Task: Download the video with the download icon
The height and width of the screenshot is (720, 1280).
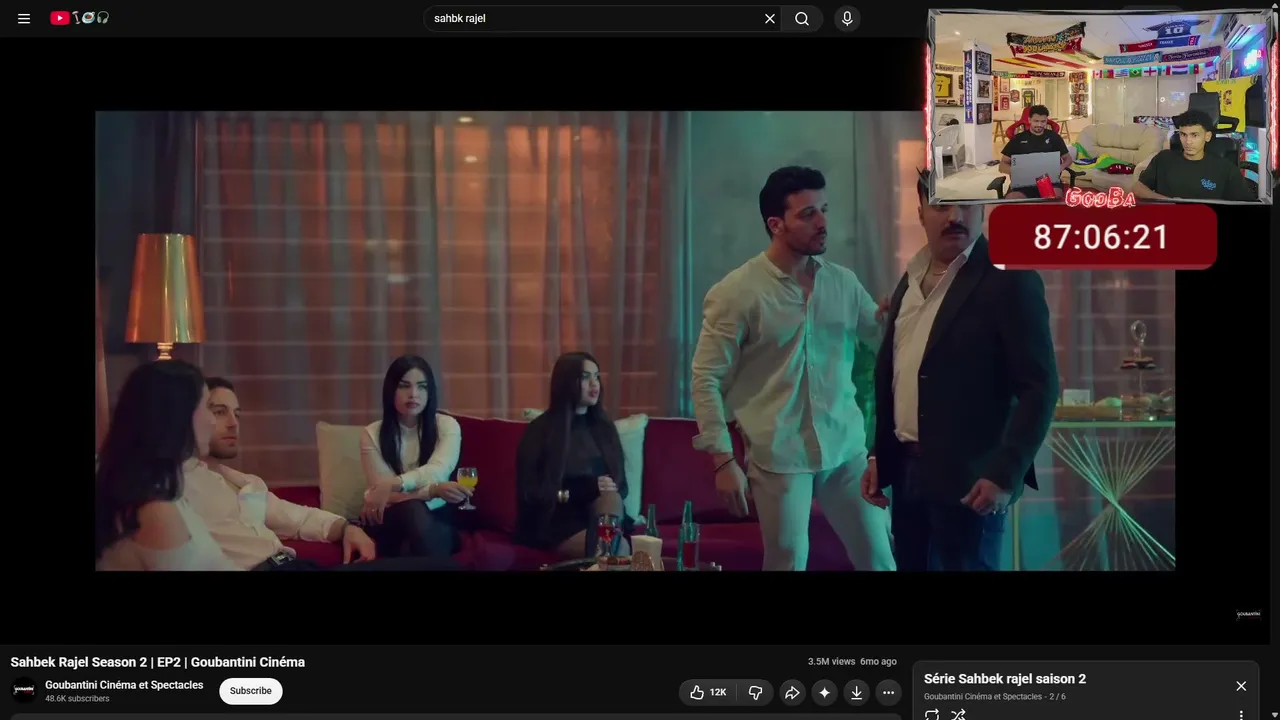Action: coord(856,692)
